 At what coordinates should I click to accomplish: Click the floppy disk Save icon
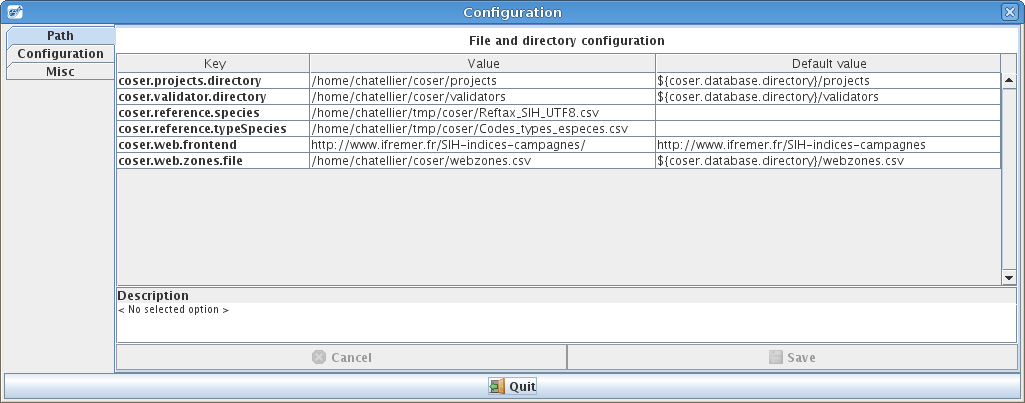click(775, 357)
